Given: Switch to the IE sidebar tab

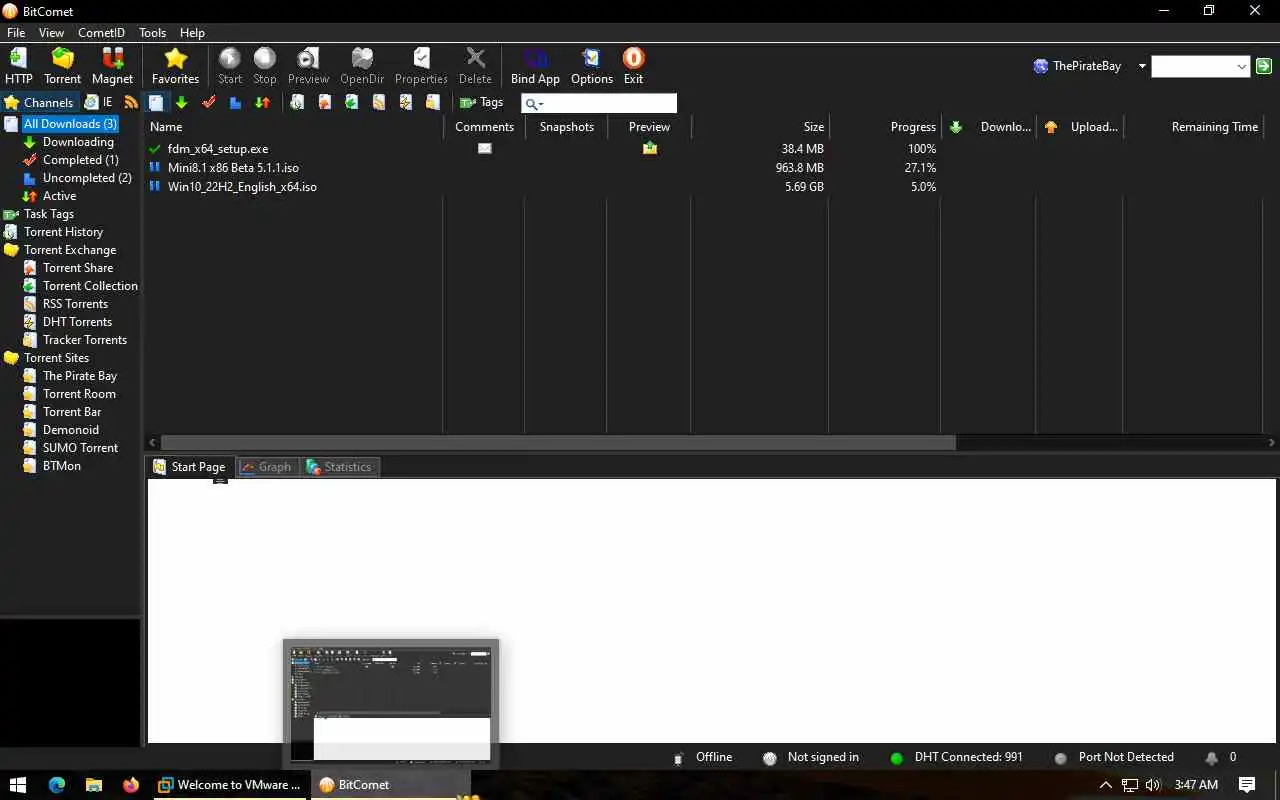Looking at the screenshot, I should (x=98, y=102).
